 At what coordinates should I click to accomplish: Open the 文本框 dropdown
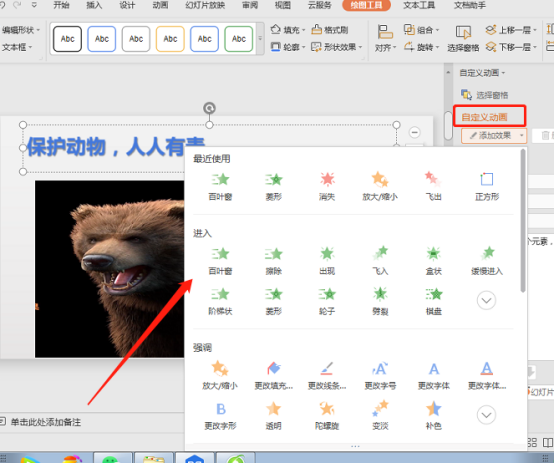tap(17, 47)
